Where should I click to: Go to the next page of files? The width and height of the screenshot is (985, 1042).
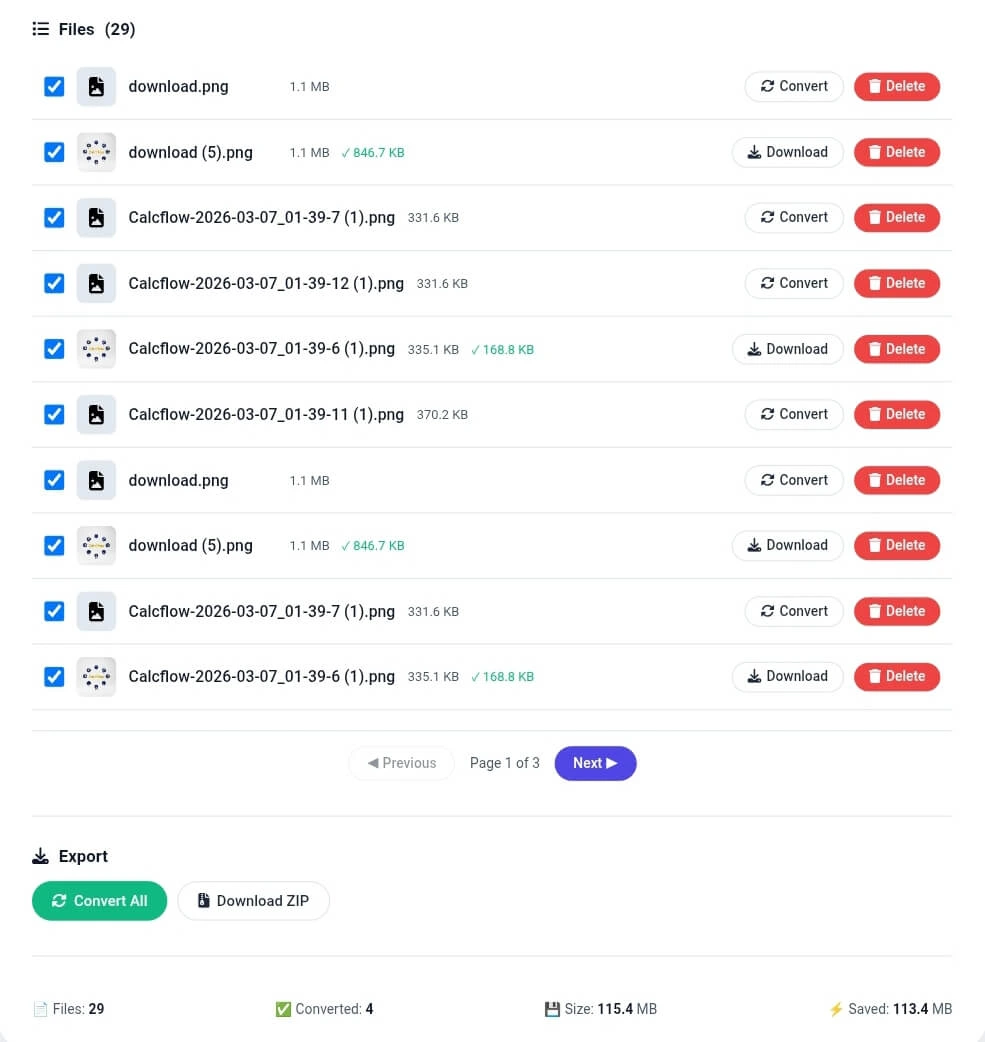pos(595,763)
